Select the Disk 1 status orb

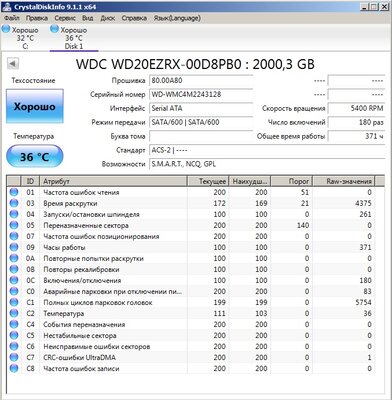click(54, 29)
